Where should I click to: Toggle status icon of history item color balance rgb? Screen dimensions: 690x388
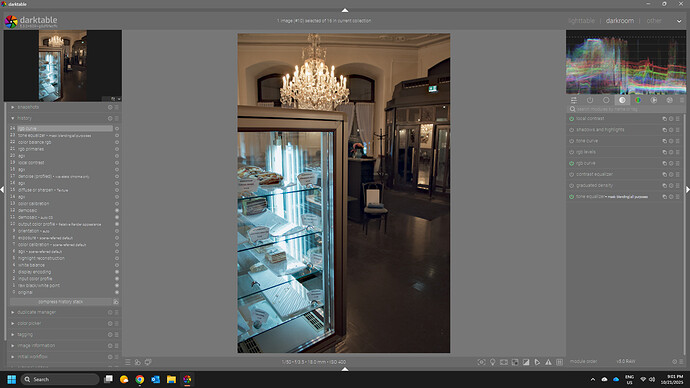(117, 142)
